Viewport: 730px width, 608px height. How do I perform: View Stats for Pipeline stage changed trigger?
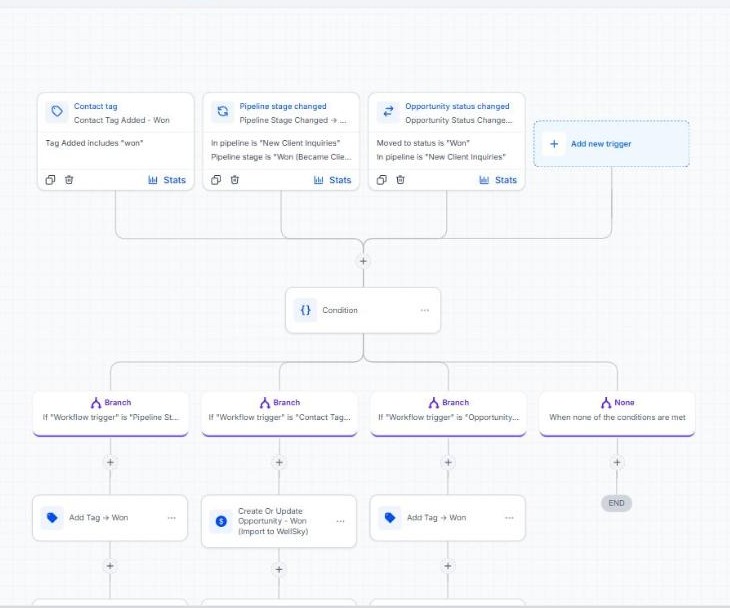[x=332, y=180]
